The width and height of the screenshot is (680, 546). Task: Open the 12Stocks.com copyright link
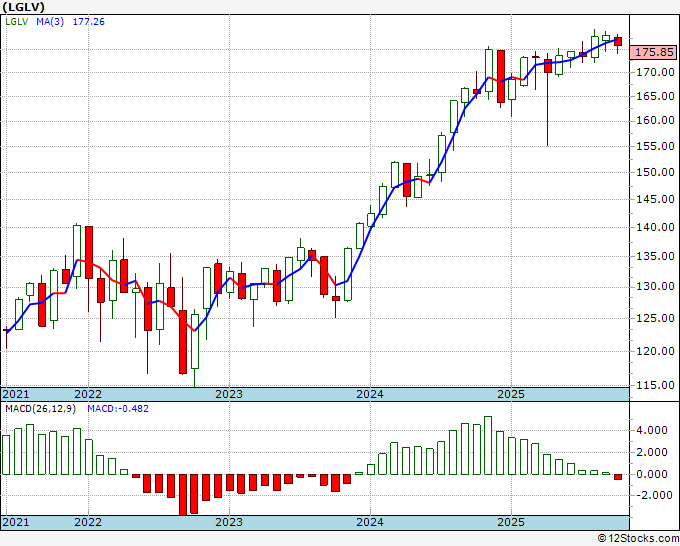coord(638,539)
